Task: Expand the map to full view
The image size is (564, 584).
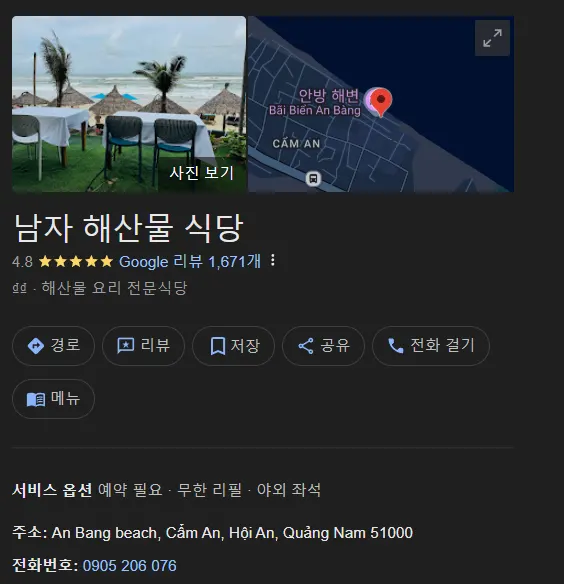Action: (x=492, y=38)
